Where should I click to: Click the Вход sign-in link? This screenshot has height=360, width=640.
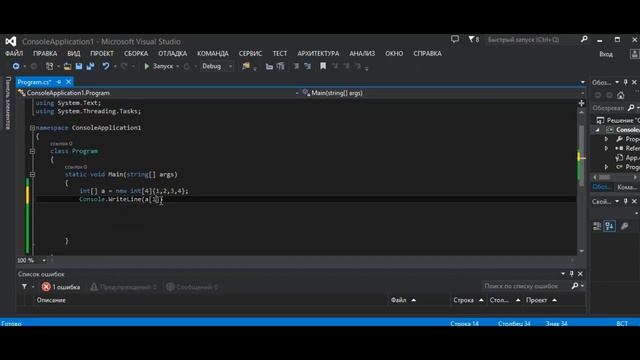[606, 54]
